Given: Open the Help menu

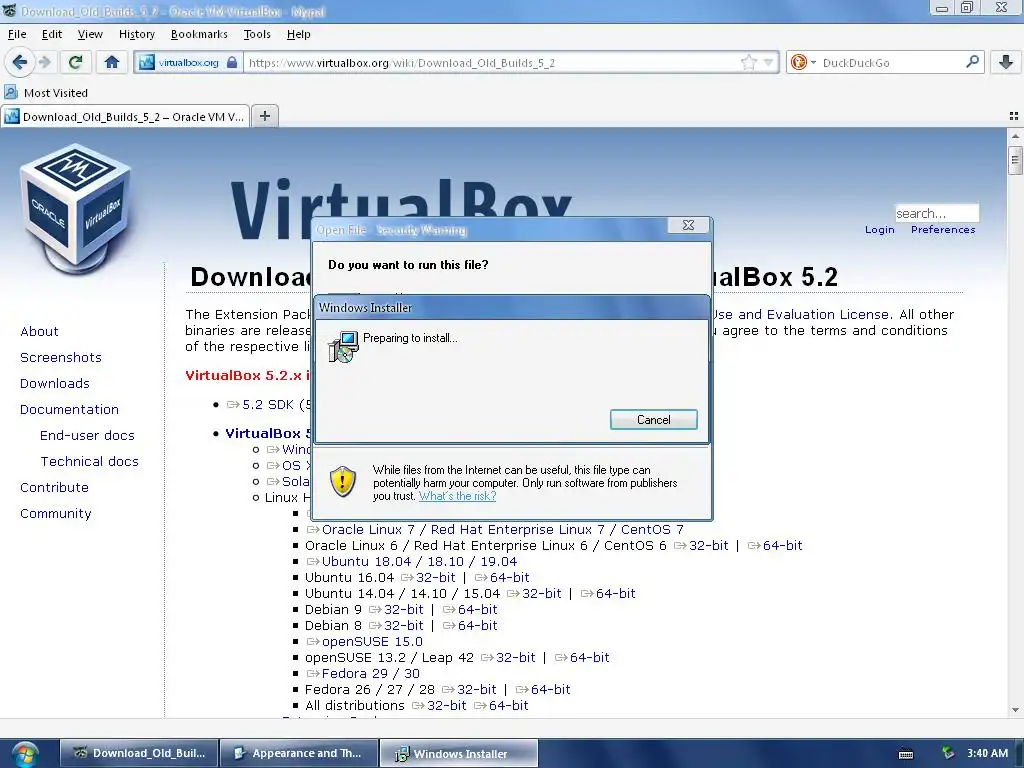Looking at the screenshot, I should [x=298, y=34].
